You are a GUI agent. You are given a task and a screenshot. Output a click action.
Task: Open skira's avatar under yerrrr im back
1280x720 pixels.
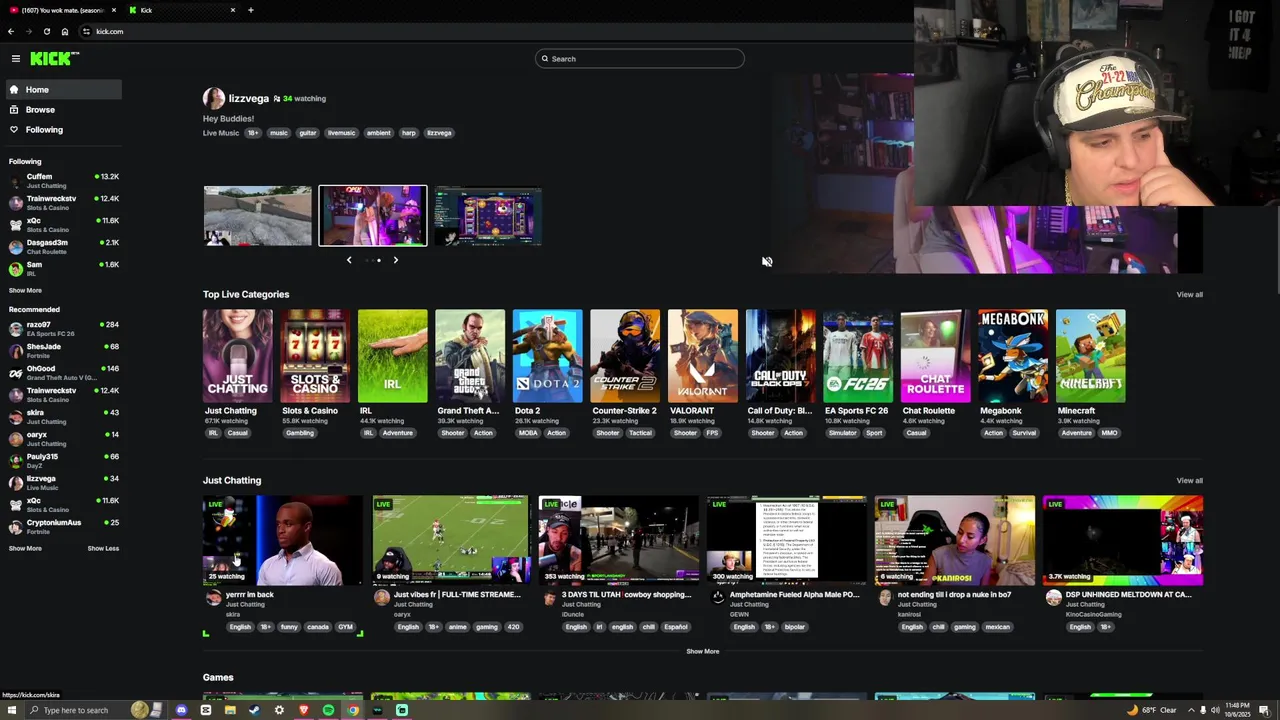point(213,598)
